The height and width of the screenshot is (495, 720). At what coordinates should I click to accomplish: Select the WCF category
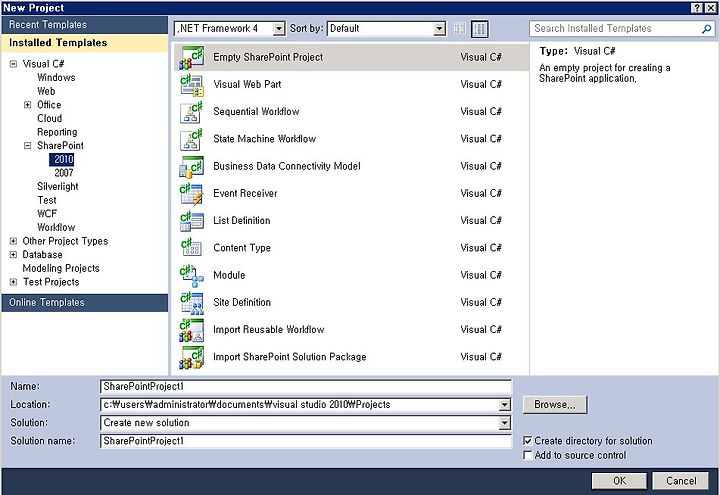47,214
